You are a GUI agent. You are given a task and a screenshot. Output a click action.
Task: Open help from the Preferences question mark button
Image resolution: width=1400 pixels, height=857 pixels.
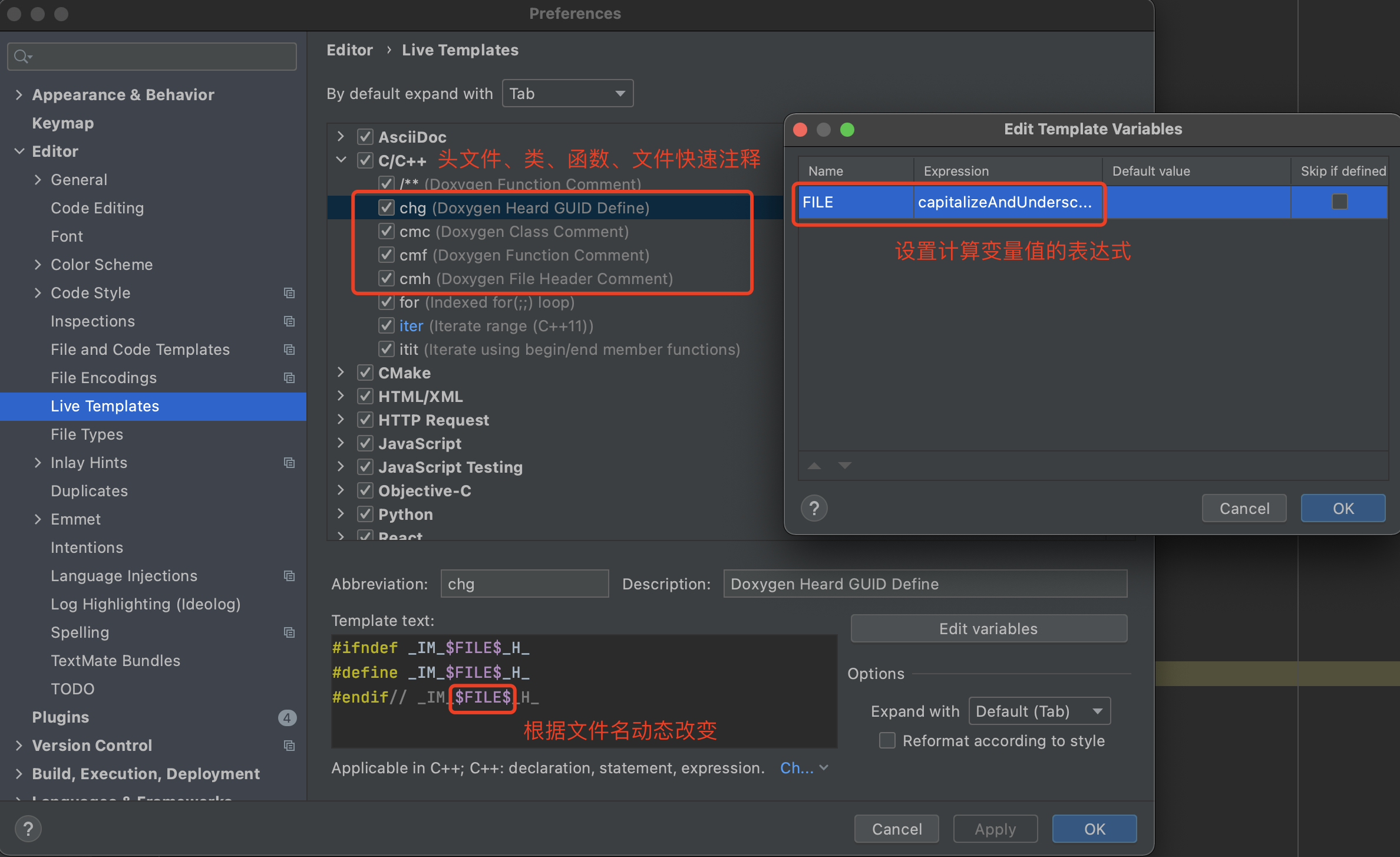click(28, 829)
